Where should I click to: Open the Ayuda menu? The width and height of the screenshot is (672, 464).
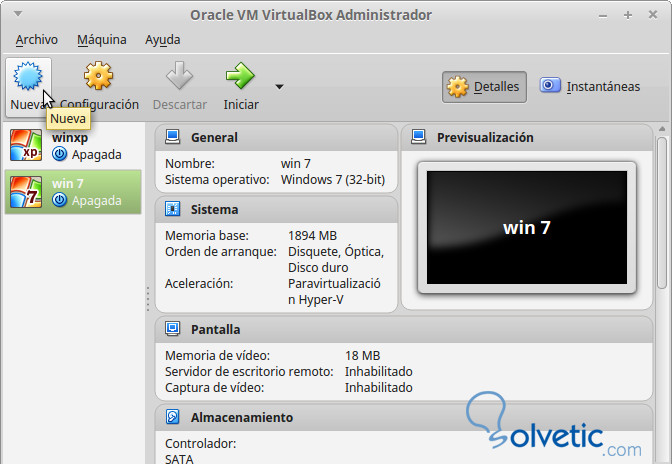[x=162, y=40]
